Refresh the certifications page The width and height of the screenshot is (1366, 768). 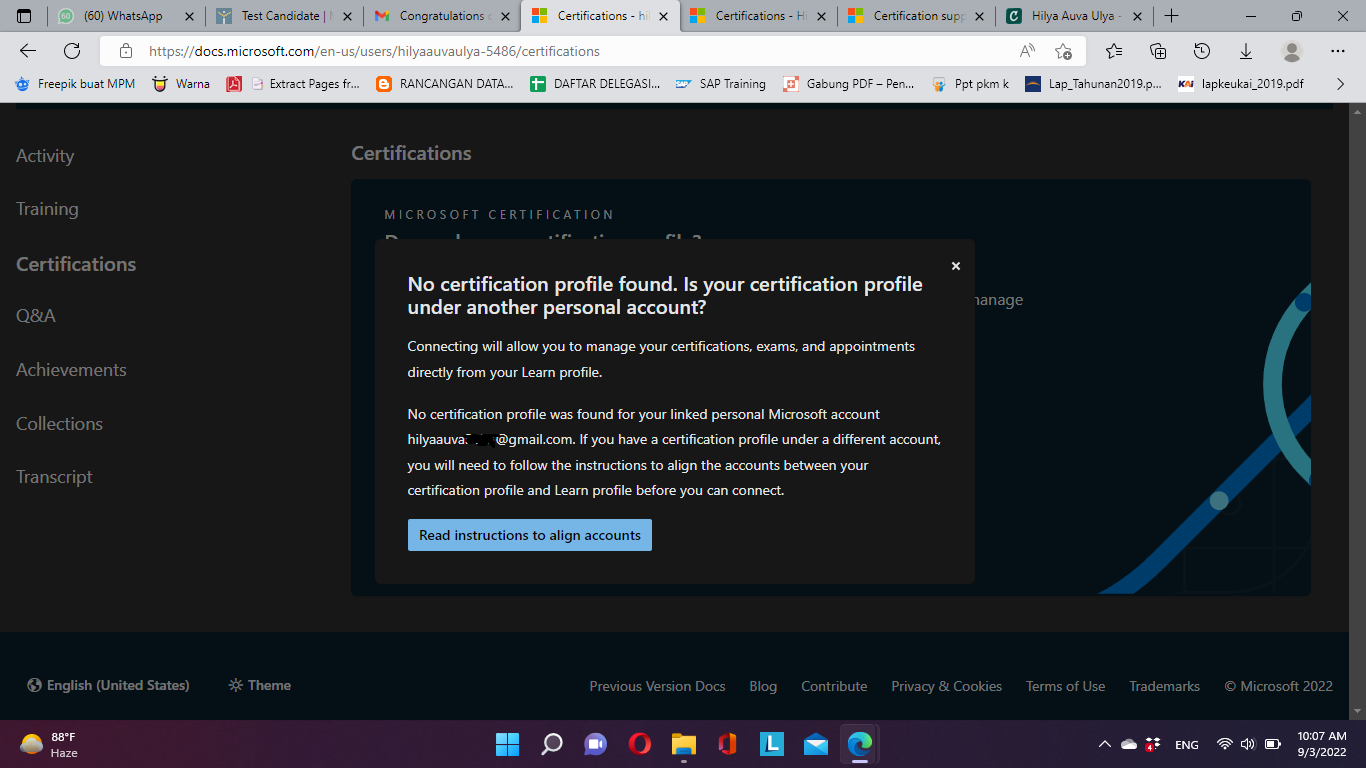[x=69, y=50]
